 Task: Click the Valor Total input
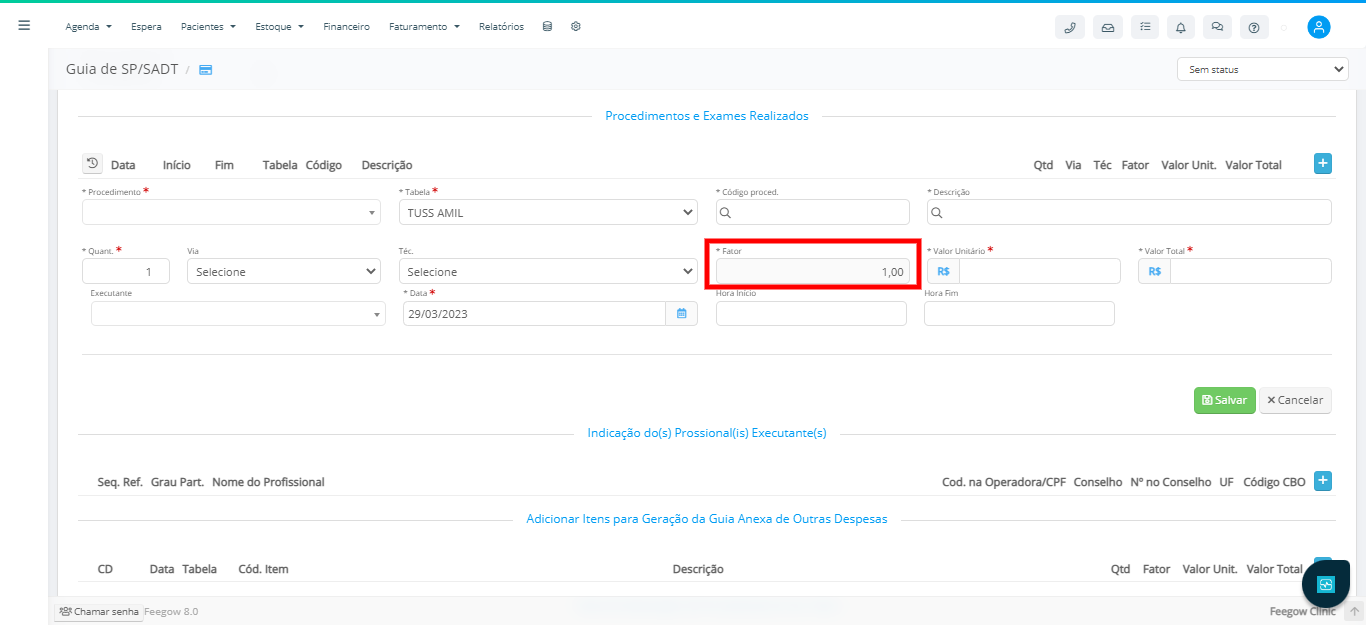point(1251,271)
